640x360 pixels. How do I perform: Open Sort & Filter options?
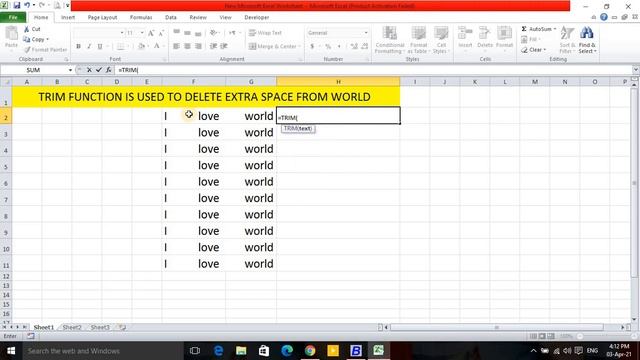point(567,40)
